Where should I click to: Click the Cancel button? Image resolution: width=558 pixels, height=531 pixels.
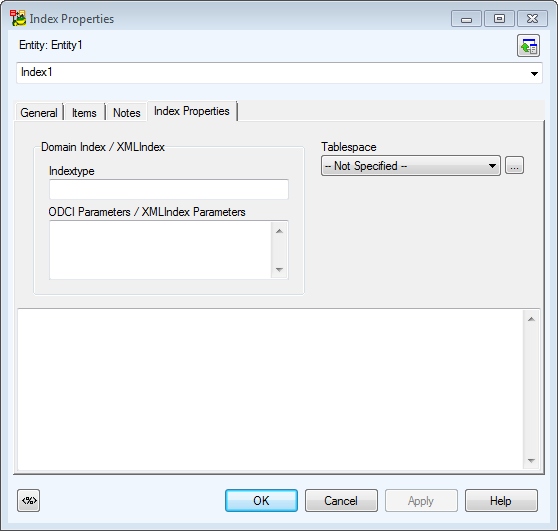(341, 500)
